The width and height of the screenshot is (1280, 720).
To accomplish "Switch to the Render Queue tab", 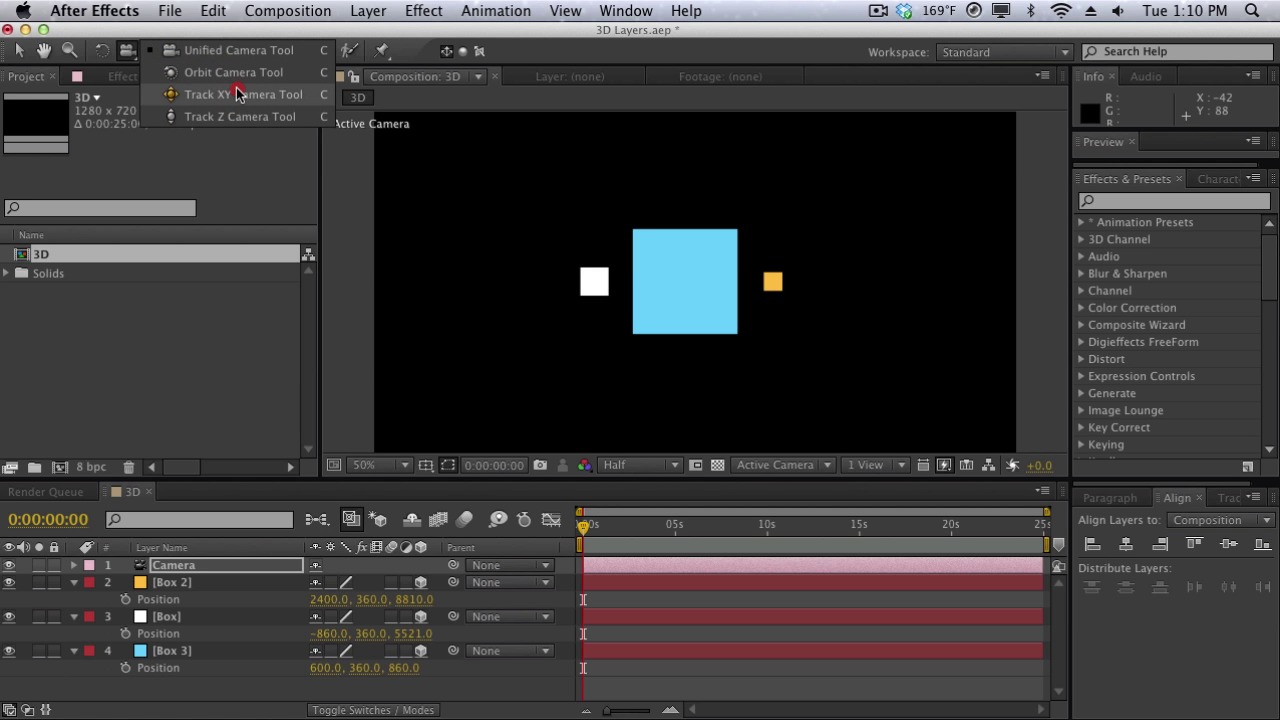I will coord(45,492).
